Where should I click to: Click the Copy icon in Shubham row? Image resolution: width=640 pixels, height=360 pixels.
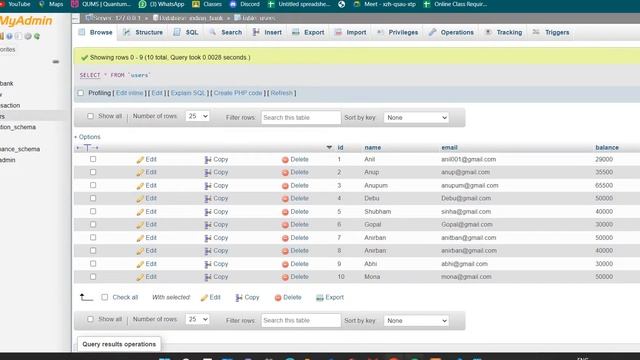coord(208,212)
